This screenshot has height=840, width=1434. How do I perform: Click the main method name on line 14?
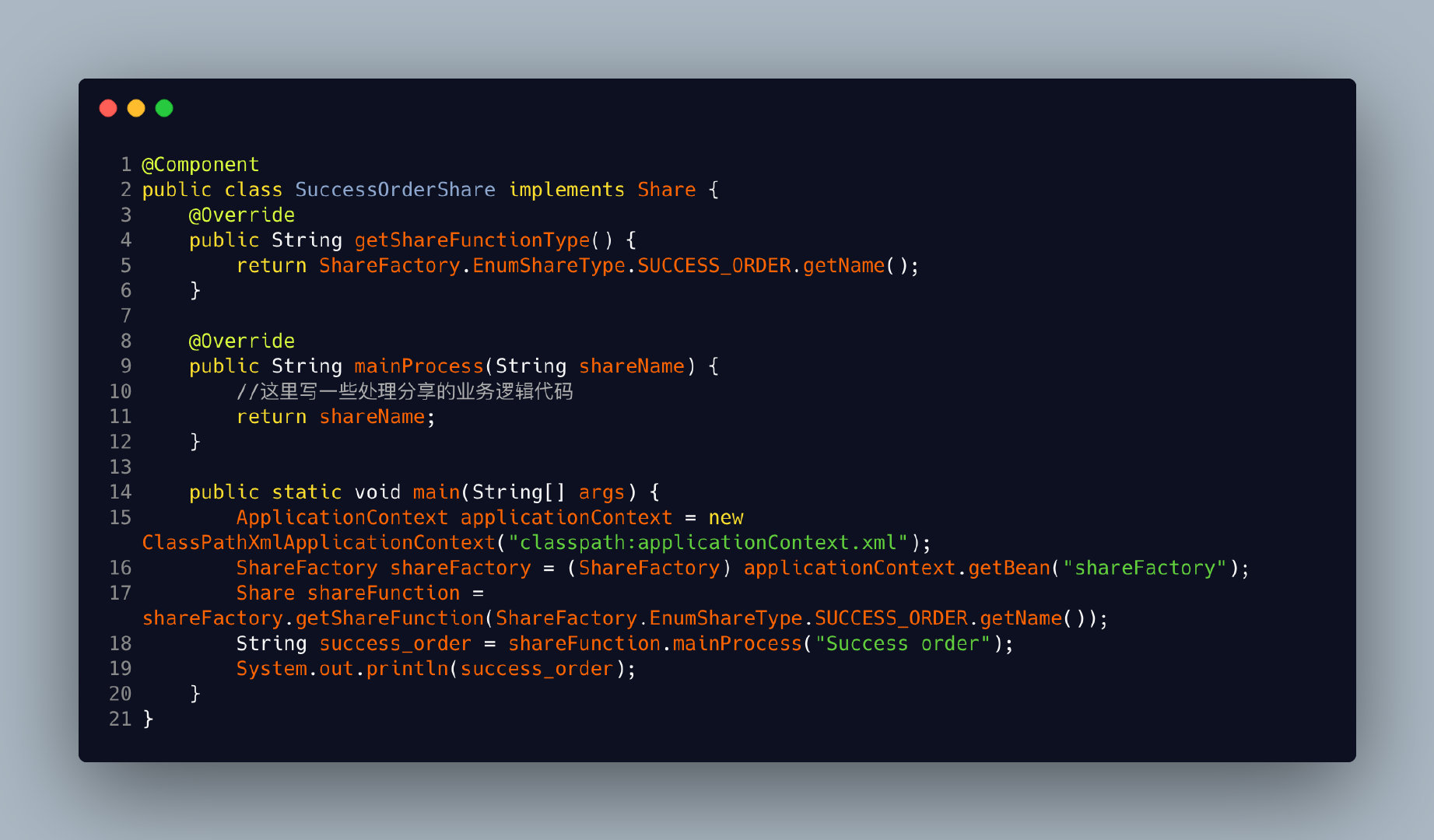coord(437,492)
